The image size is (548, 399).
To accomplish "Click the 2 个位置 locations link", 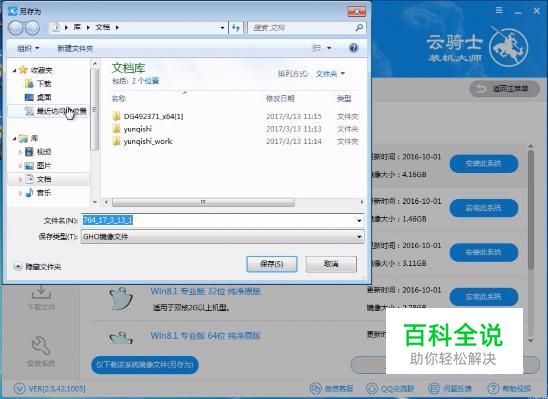I will 145,81.
